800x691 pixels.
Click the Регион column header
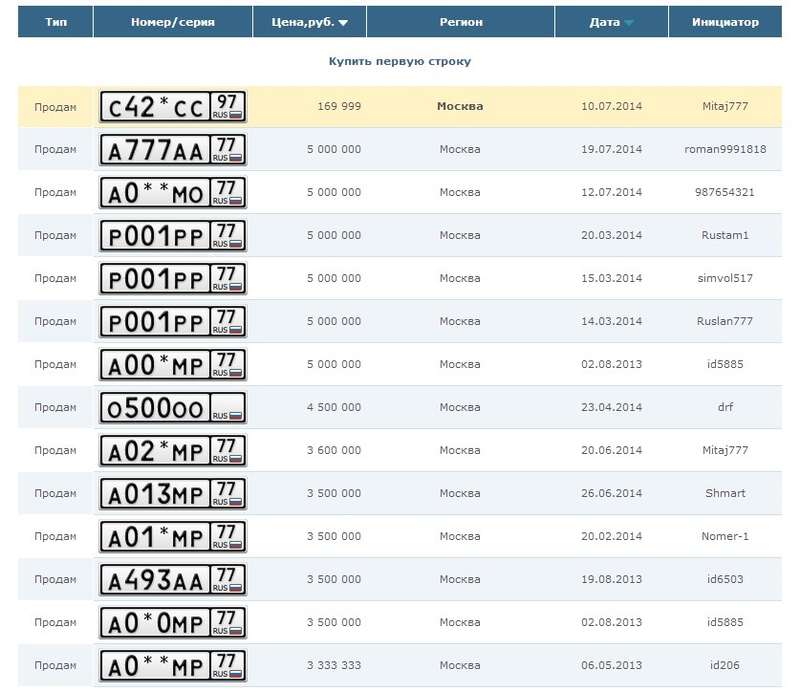tap(461, 22)
